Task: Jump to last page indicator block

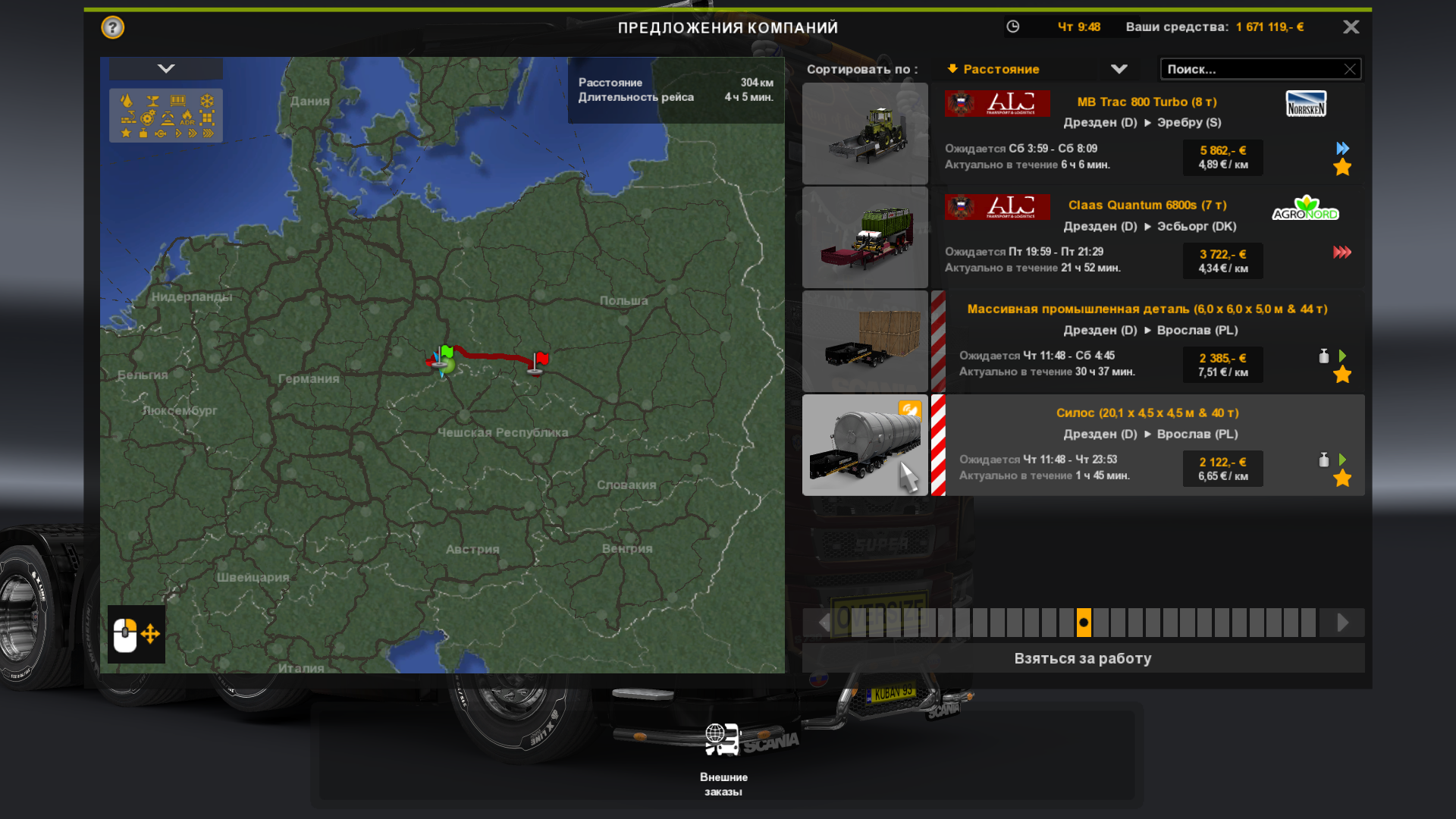Action: pyautogui.click(x=1308, y=623)
